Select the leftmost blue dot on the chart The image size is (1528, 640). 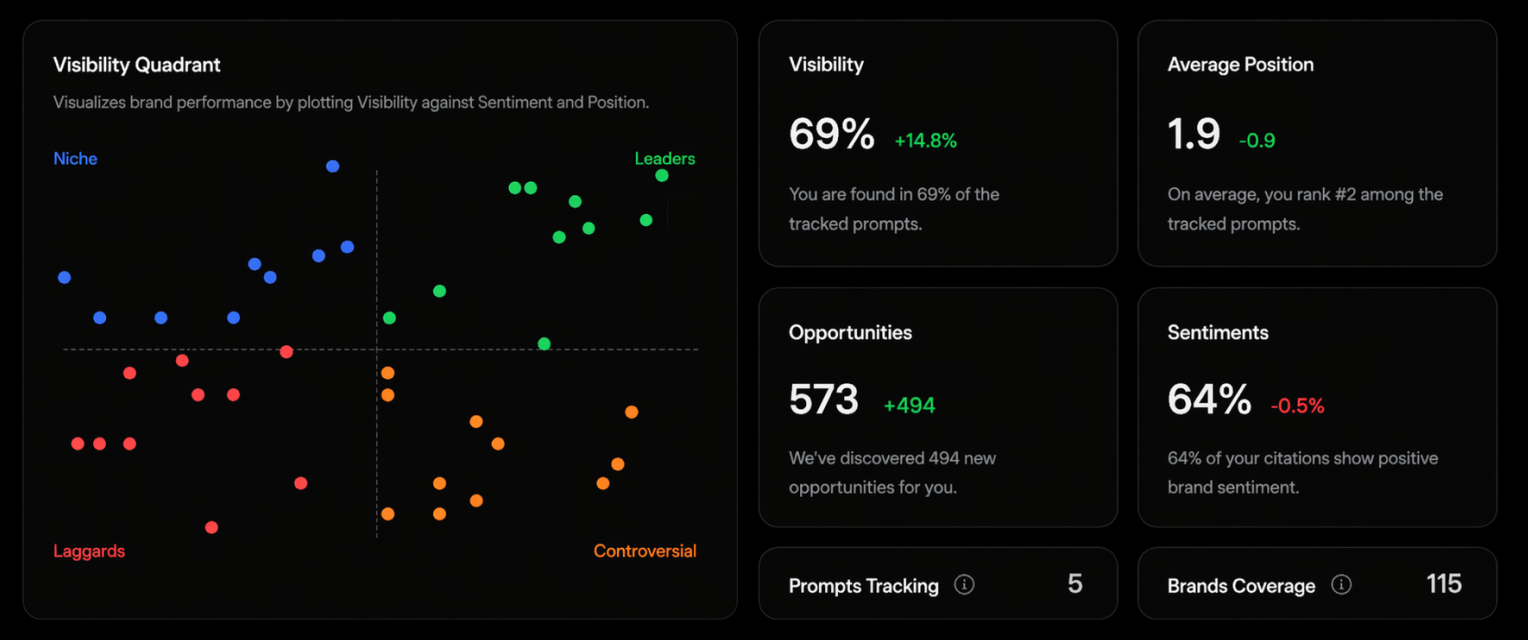click(63, 277)
